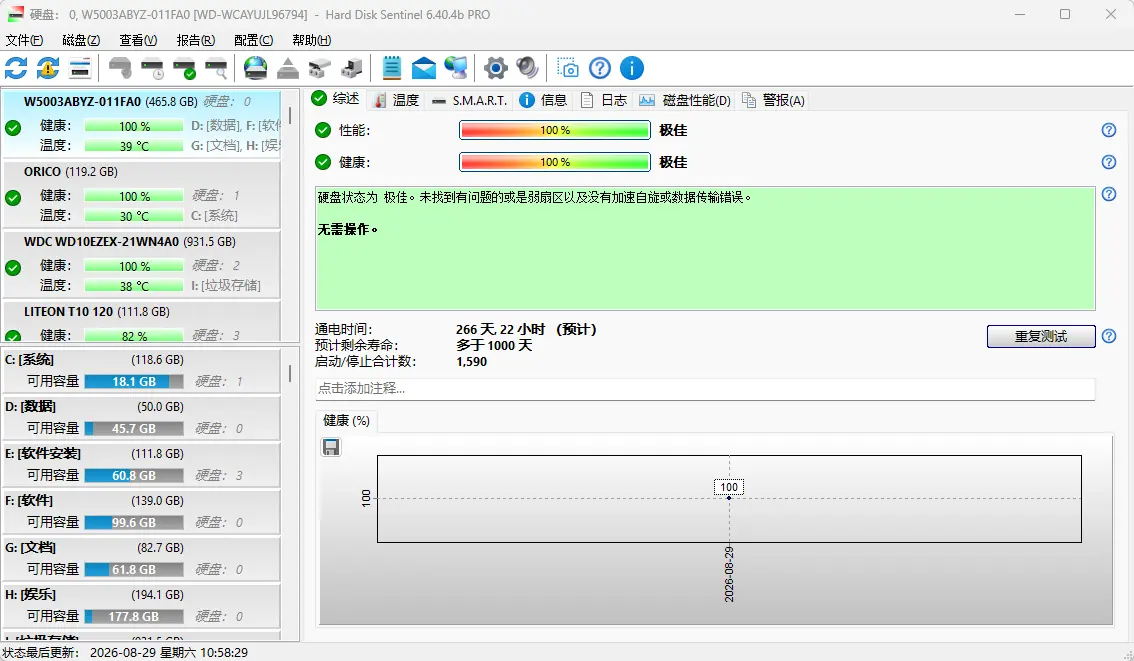Image resolution: width=1134 pixels, height=661 pixels.
Task: Switch to the 日志 tab
Action: (604, 101)
